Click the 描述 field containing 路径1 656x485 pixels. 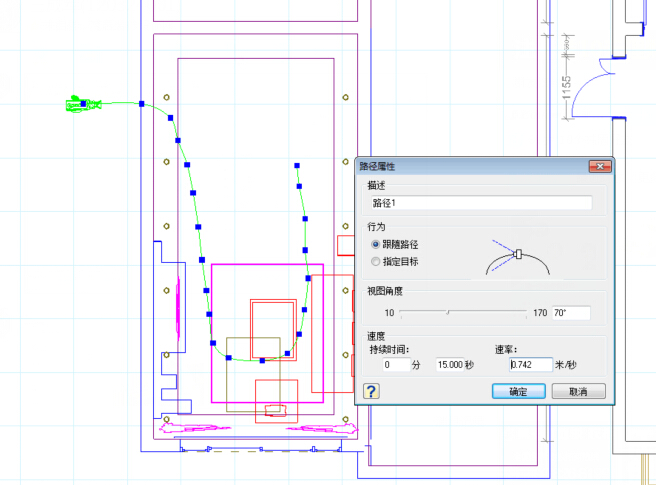click(481, 203)
